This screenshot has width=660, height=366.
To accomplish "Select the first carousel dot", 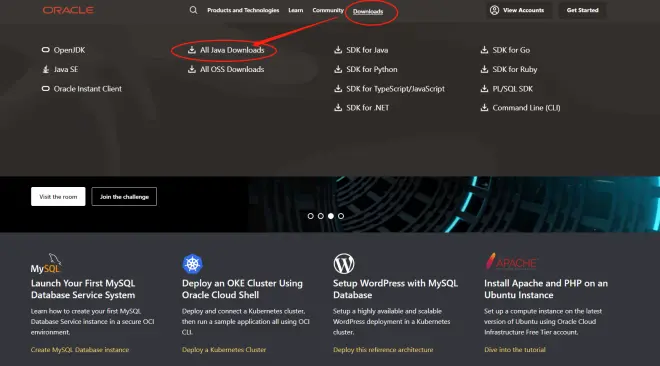I will (x=311, y=216).
